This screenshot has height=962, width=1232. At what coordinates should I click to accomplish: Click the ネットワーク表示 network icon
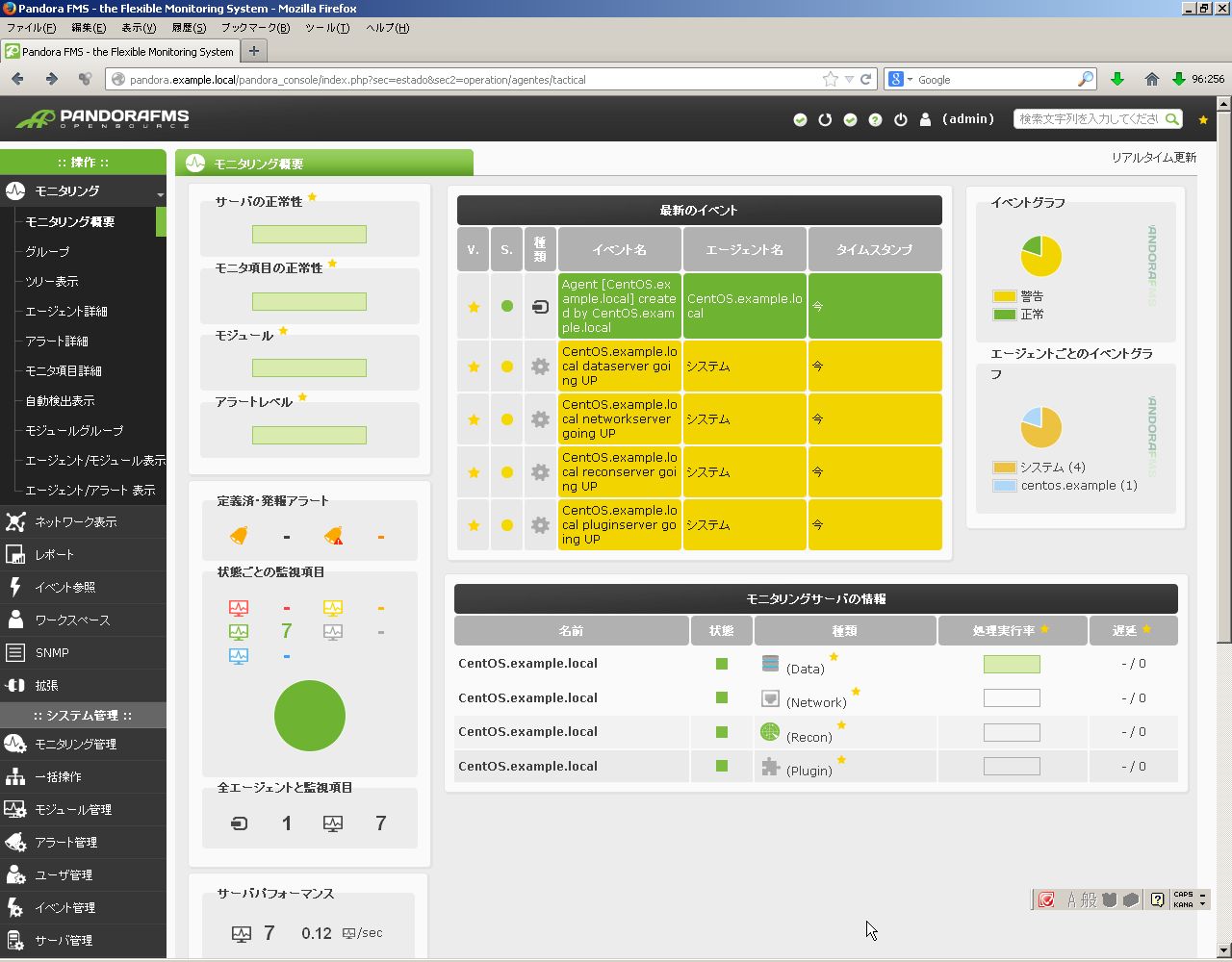pos(15,521)
